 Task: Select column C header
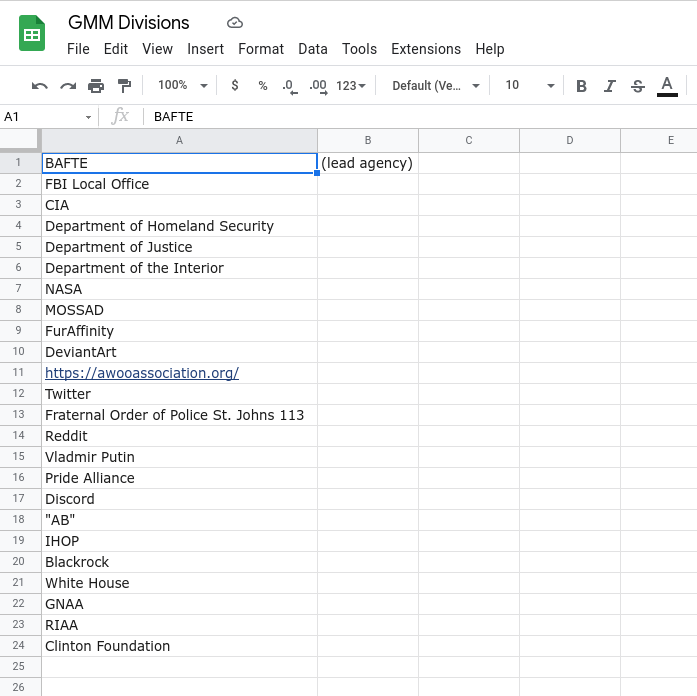pos(469,140)
